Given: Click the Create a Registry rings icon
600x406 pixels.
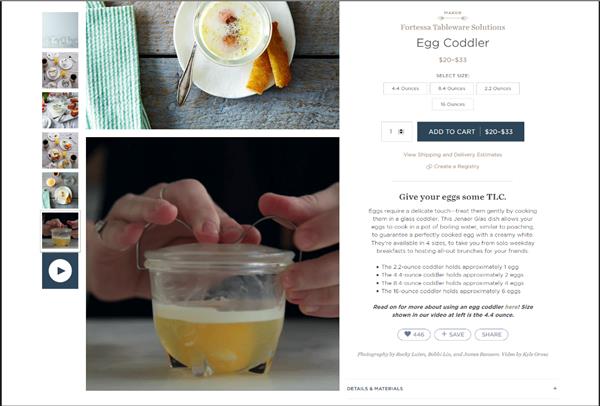Looking at the screenshot, I should coord(429,166).
